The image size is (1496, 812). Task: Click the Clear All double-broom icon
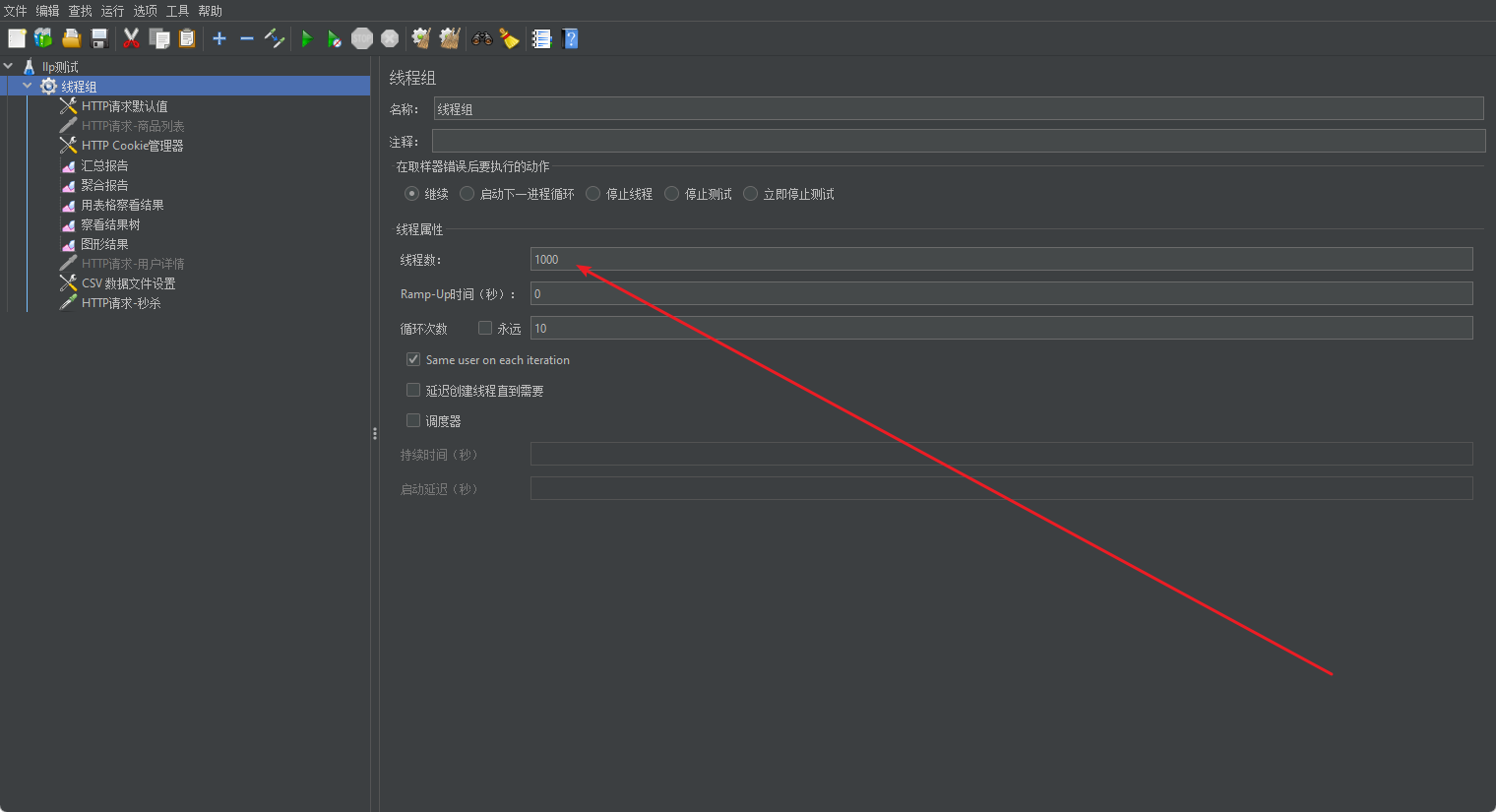click(x=450, y=38)
